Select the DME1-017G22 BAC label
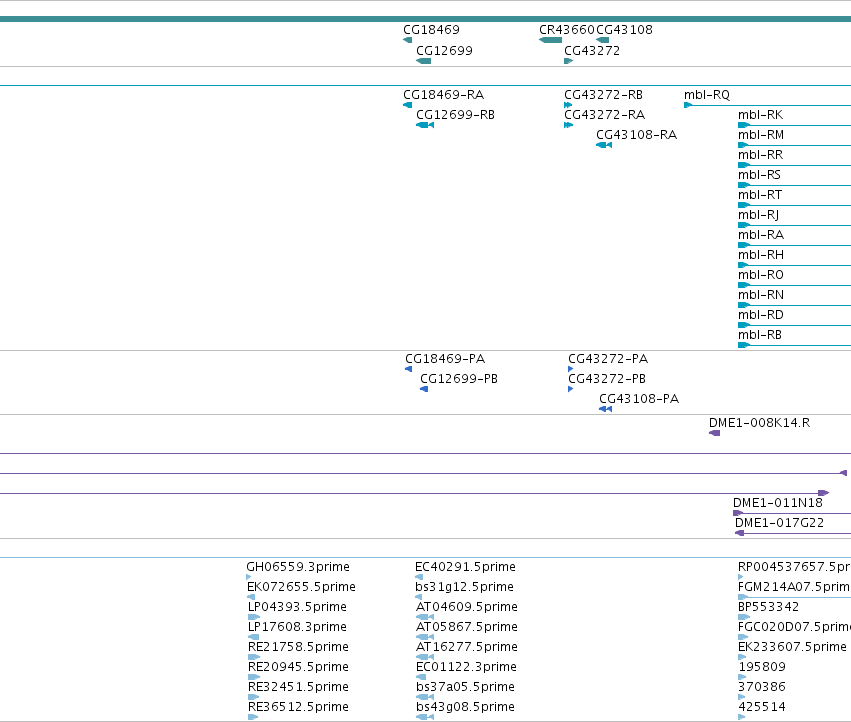The width and height of the screenshot is (851, 722). pos(779,523)
